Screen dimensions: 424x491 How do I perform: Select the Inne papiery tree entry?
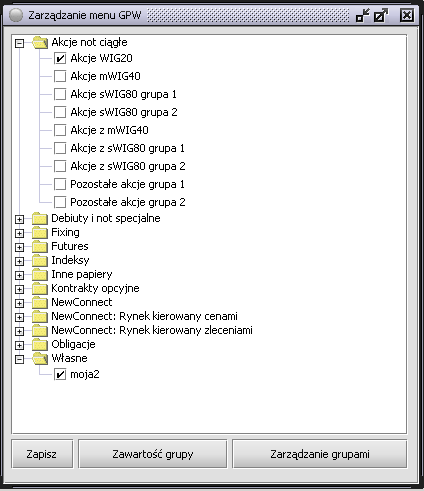pyautogui.click(x=82, y=275)
